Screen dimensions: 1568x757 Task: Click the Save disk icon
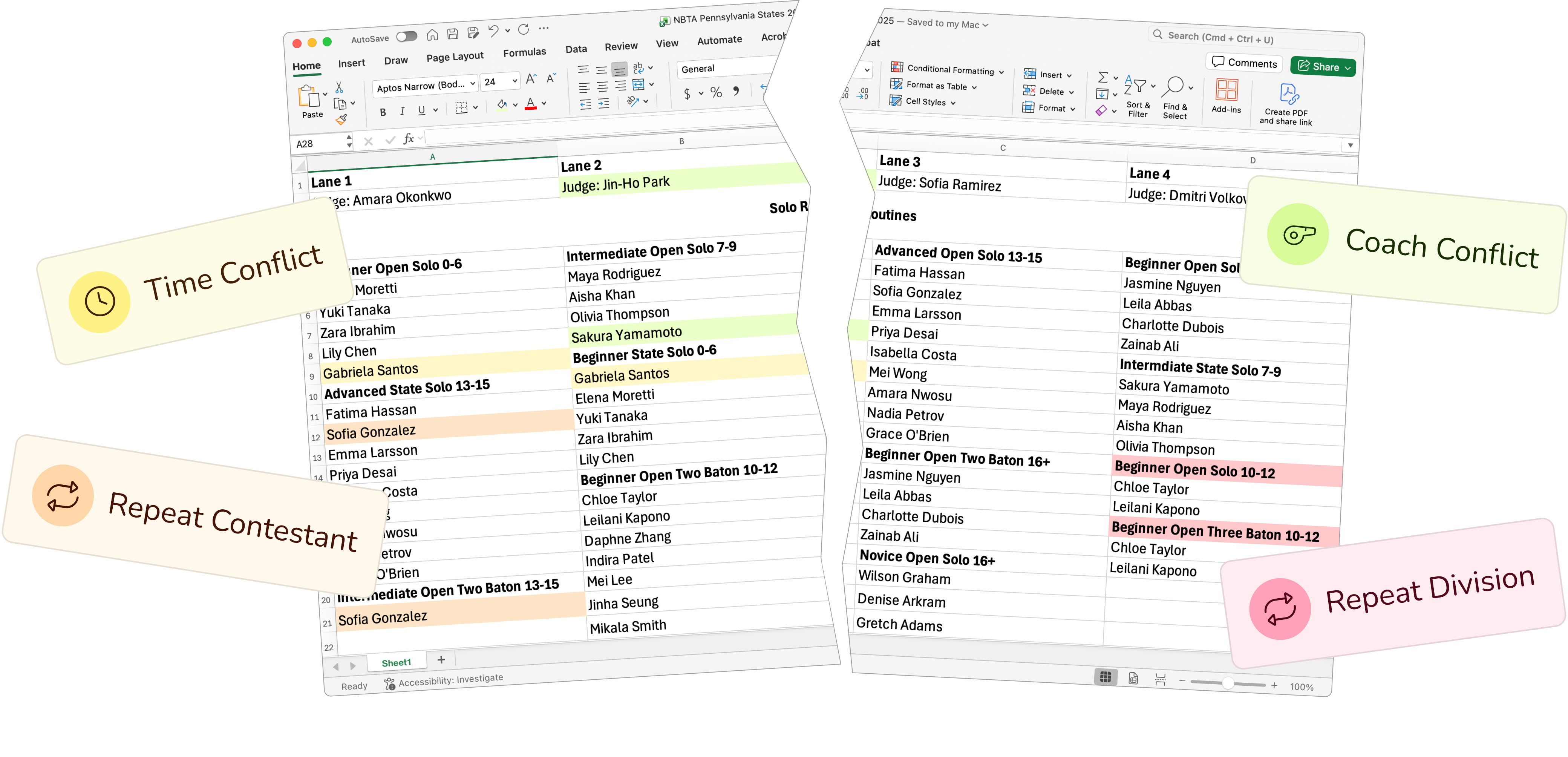(452, 34)
